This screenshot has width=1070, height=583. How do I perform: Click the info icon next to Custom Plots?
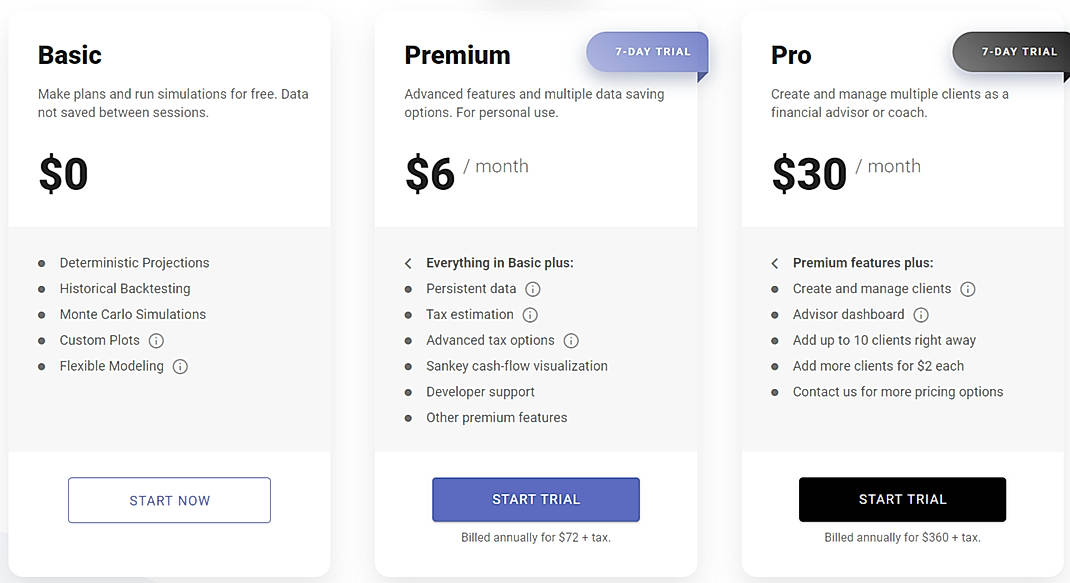point(156,340)
